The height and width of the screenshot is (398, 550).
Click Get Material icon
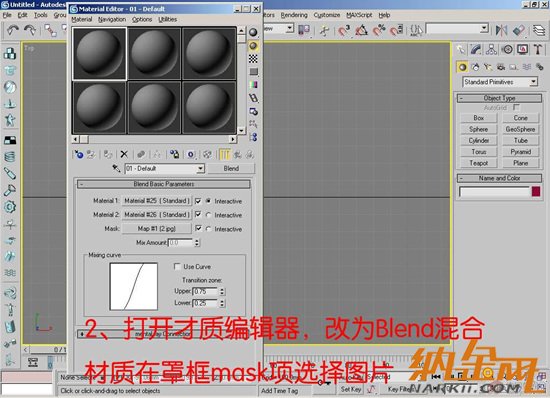tap(79, 154)
